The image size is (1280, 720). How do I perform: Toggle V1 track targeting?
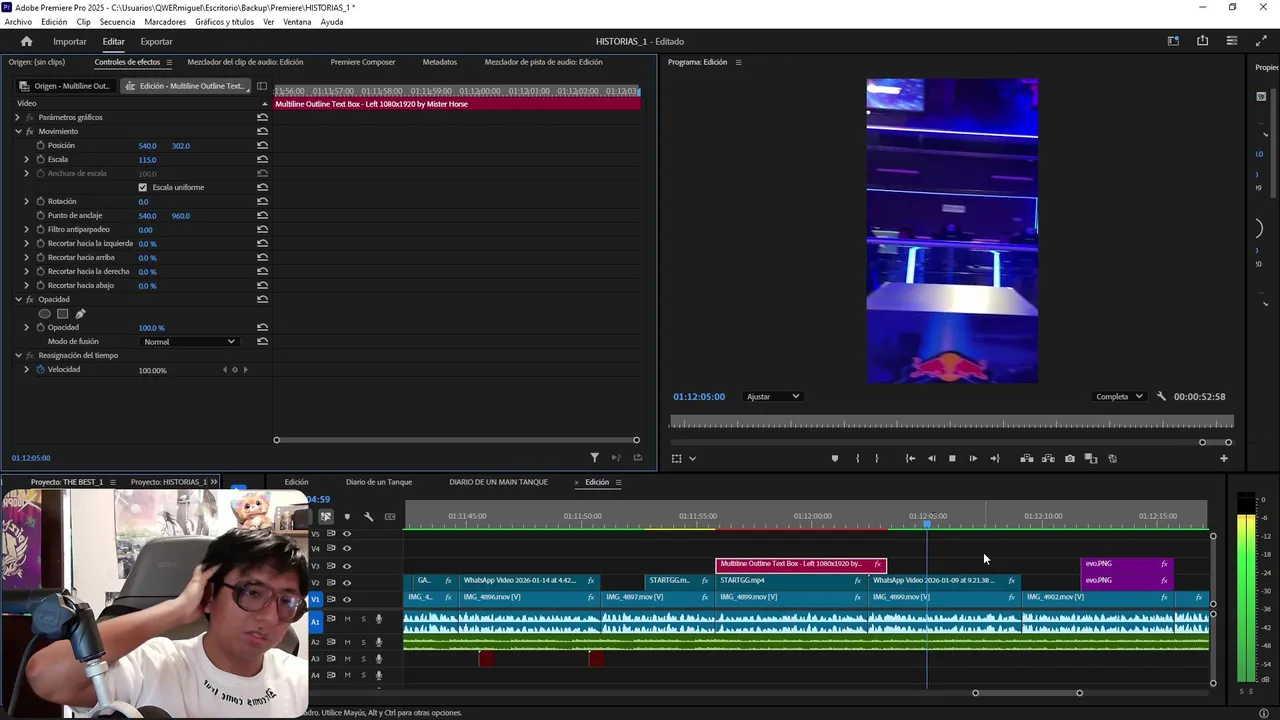click(x=315, y=599)
